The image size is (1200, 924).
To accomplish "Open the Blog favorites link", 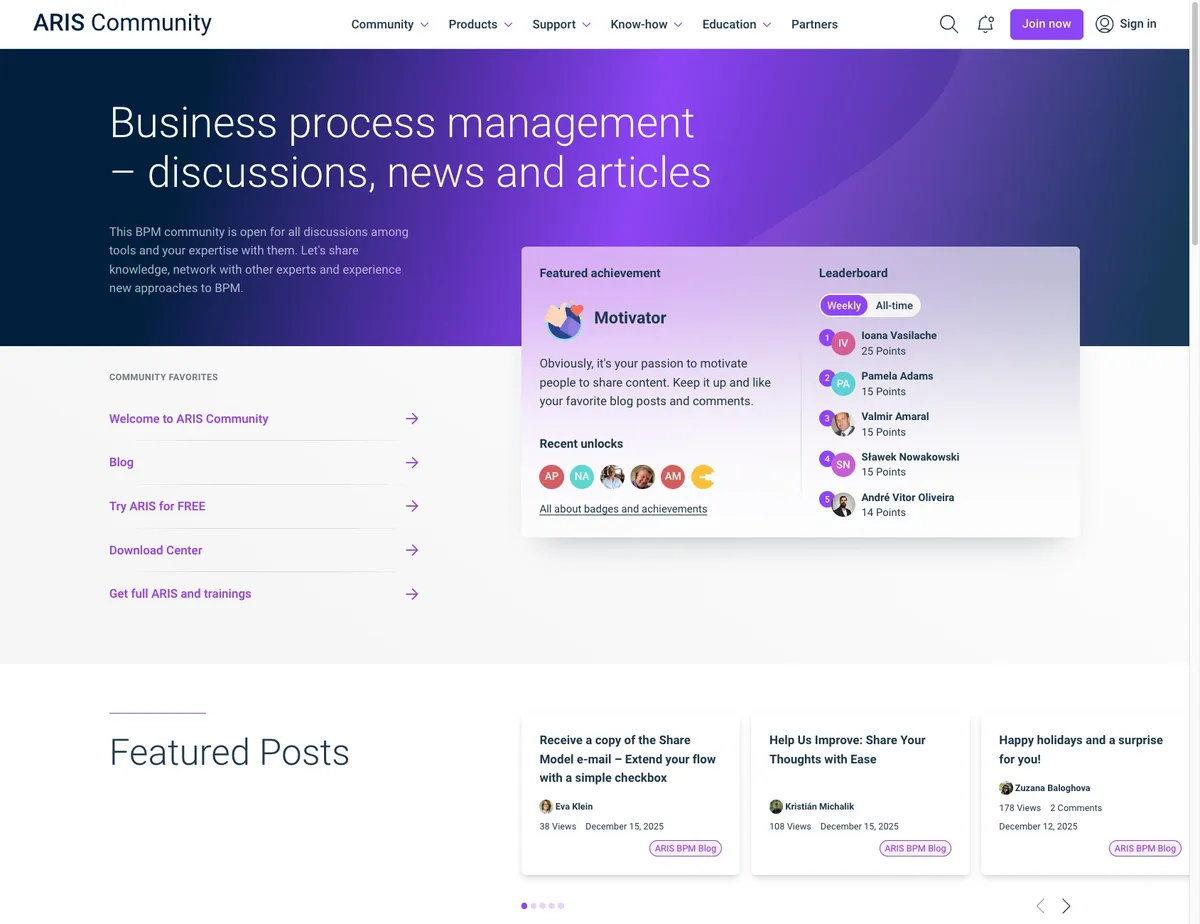I will (x=121, y=462).
